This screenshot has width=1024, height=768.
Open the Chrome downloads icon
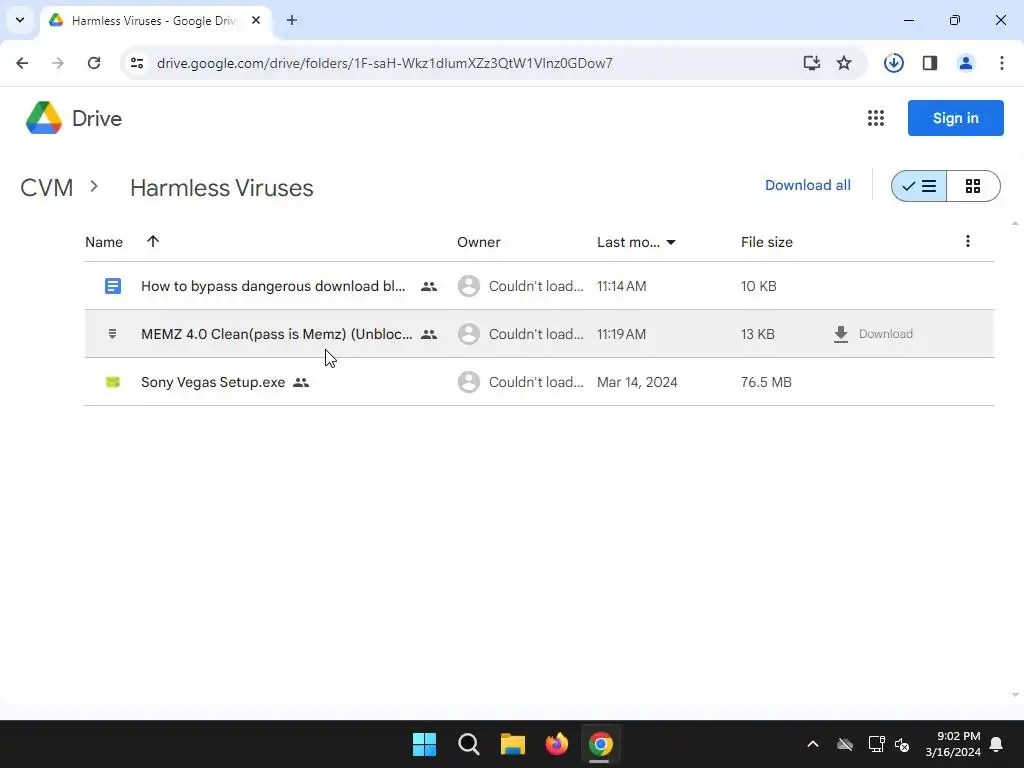[x=893, y=63]
